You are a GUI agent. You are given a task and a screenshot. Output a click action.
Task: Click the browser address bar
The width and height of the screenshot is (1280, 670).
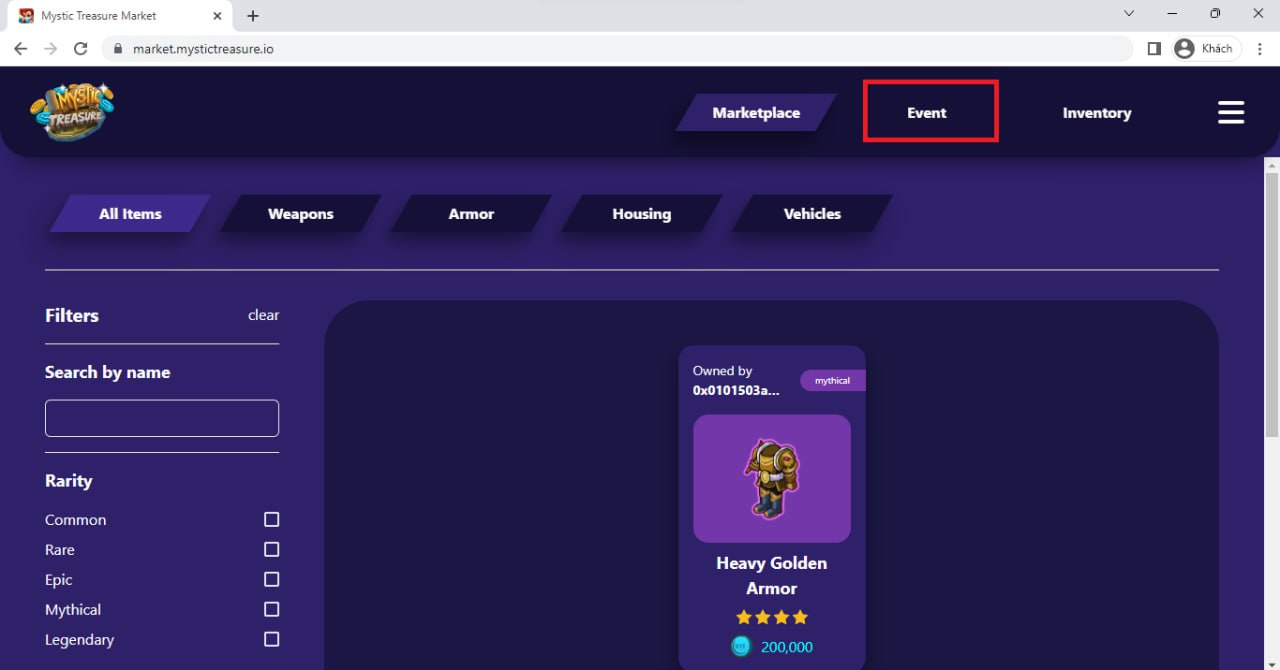click(x=617, y=48)
